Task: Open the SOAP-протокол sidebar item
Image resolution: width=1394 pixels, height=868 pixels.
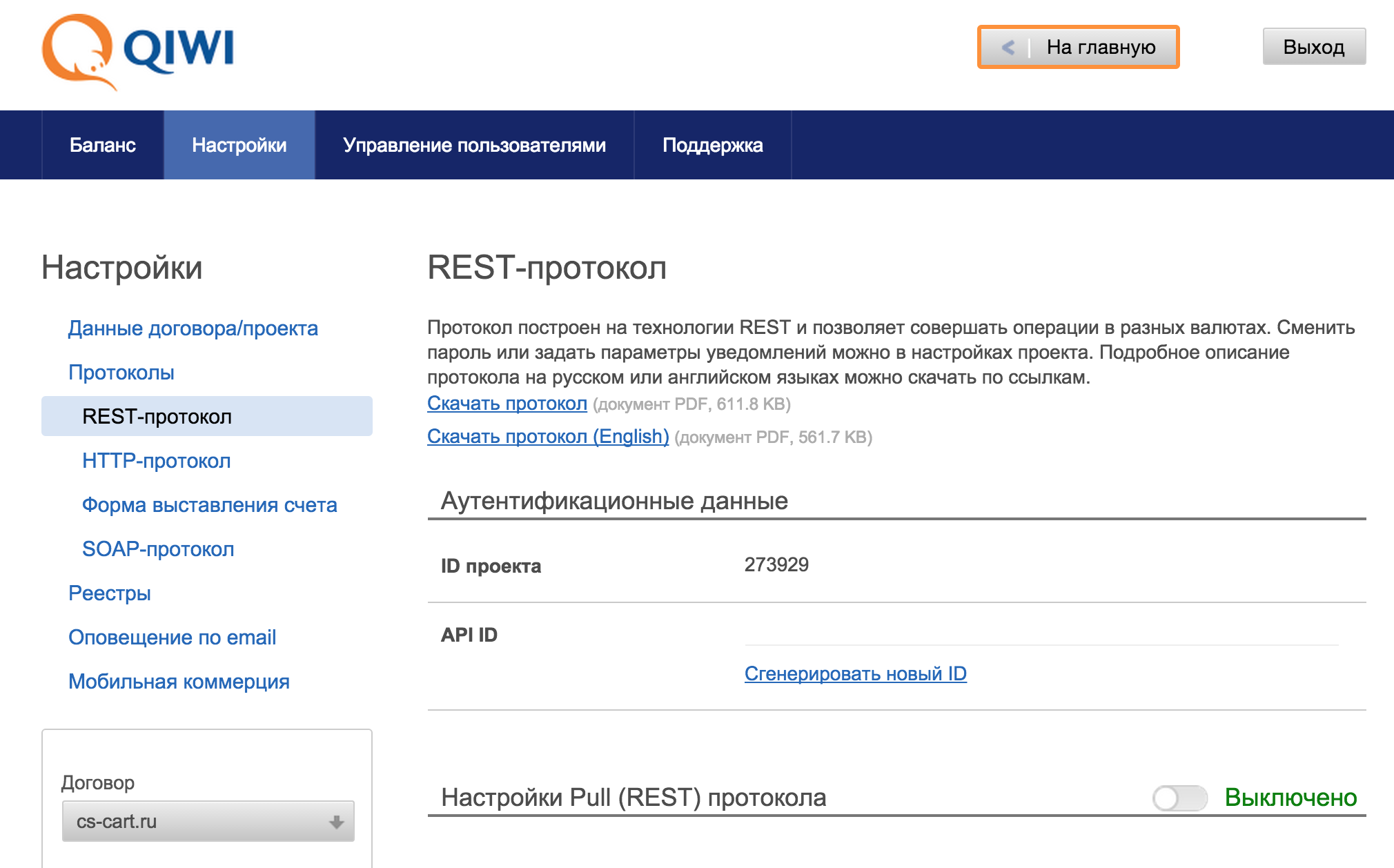Action: pyautogui.click(x=157, y=549)
